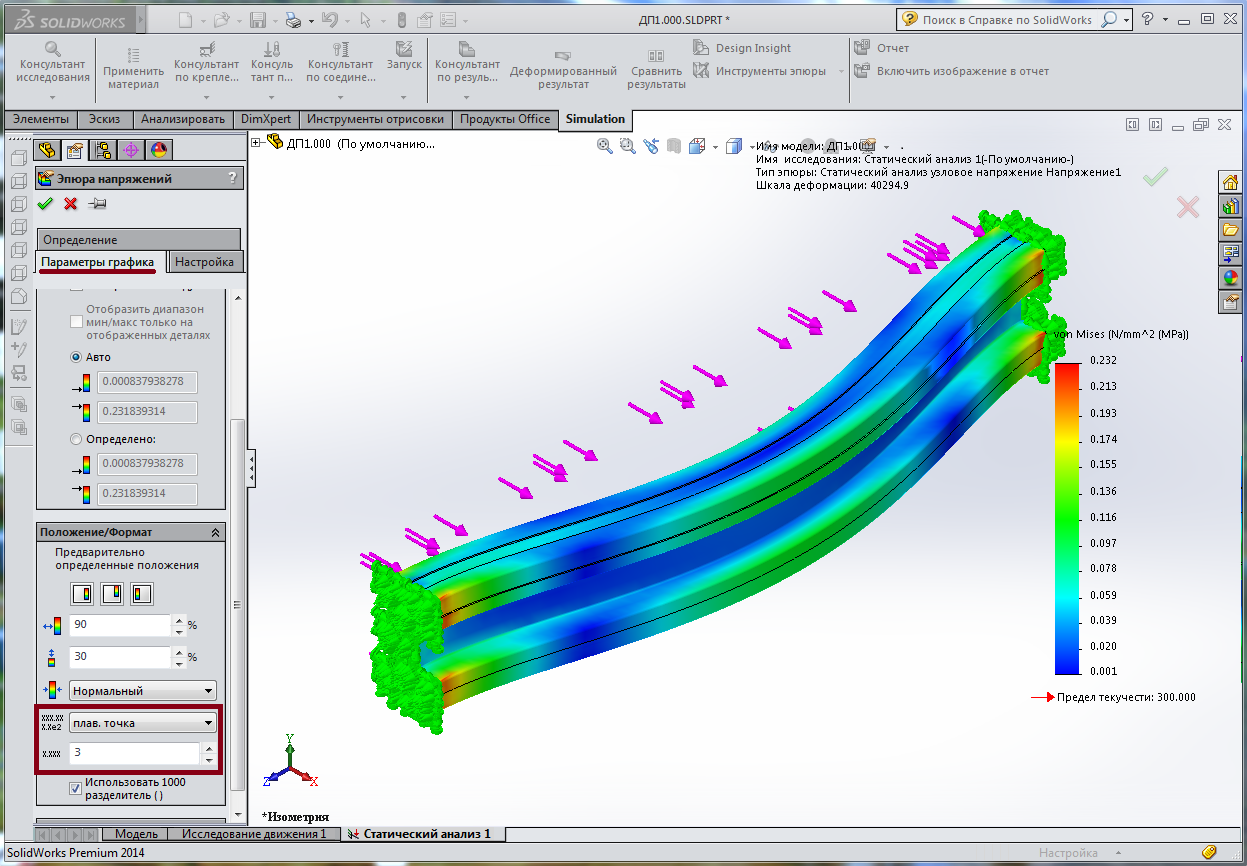Open help menu dropdown arrow in title bar
Screen dimensions: 1247x866
coord(1165,19)
